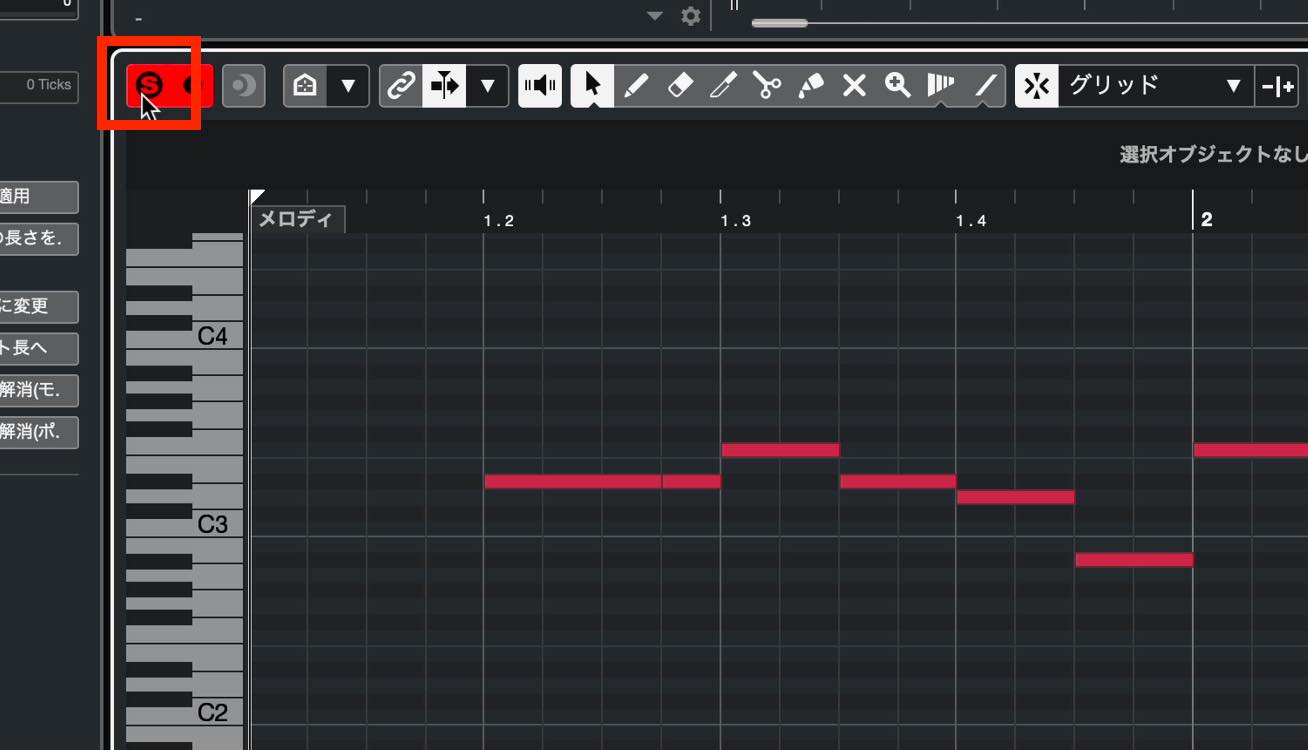1308x750 pixels.
Task: Select the Trim tool
Action: tap(723, 86)
